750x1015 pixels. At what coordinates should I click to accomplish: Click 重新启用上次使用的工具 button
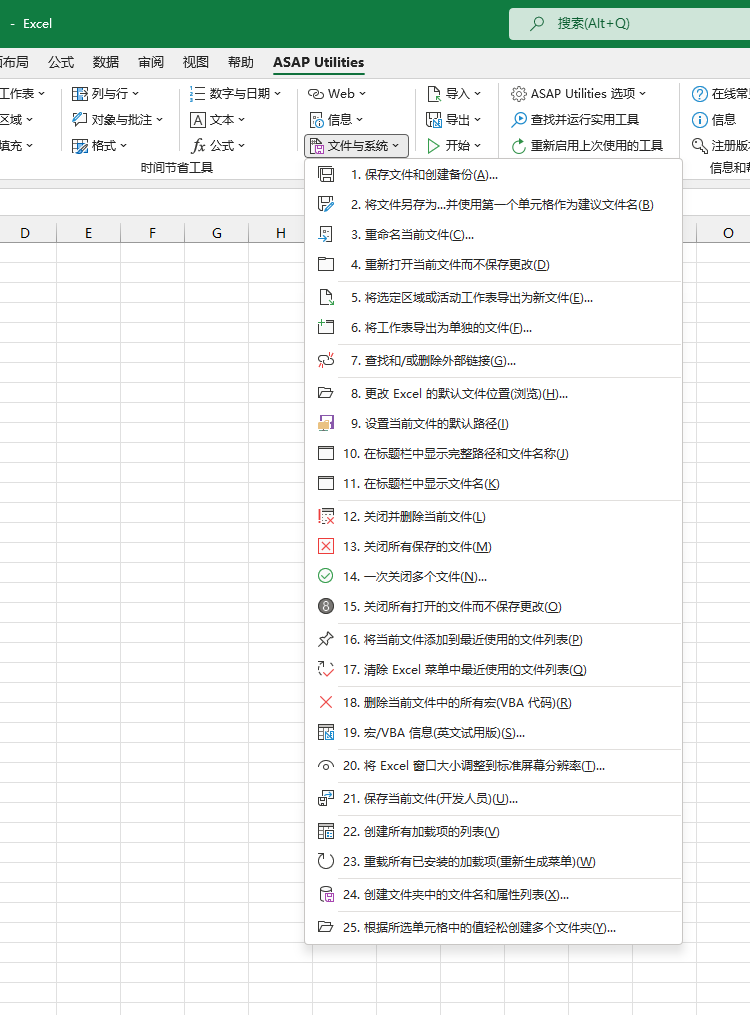(x=587, y=146)
